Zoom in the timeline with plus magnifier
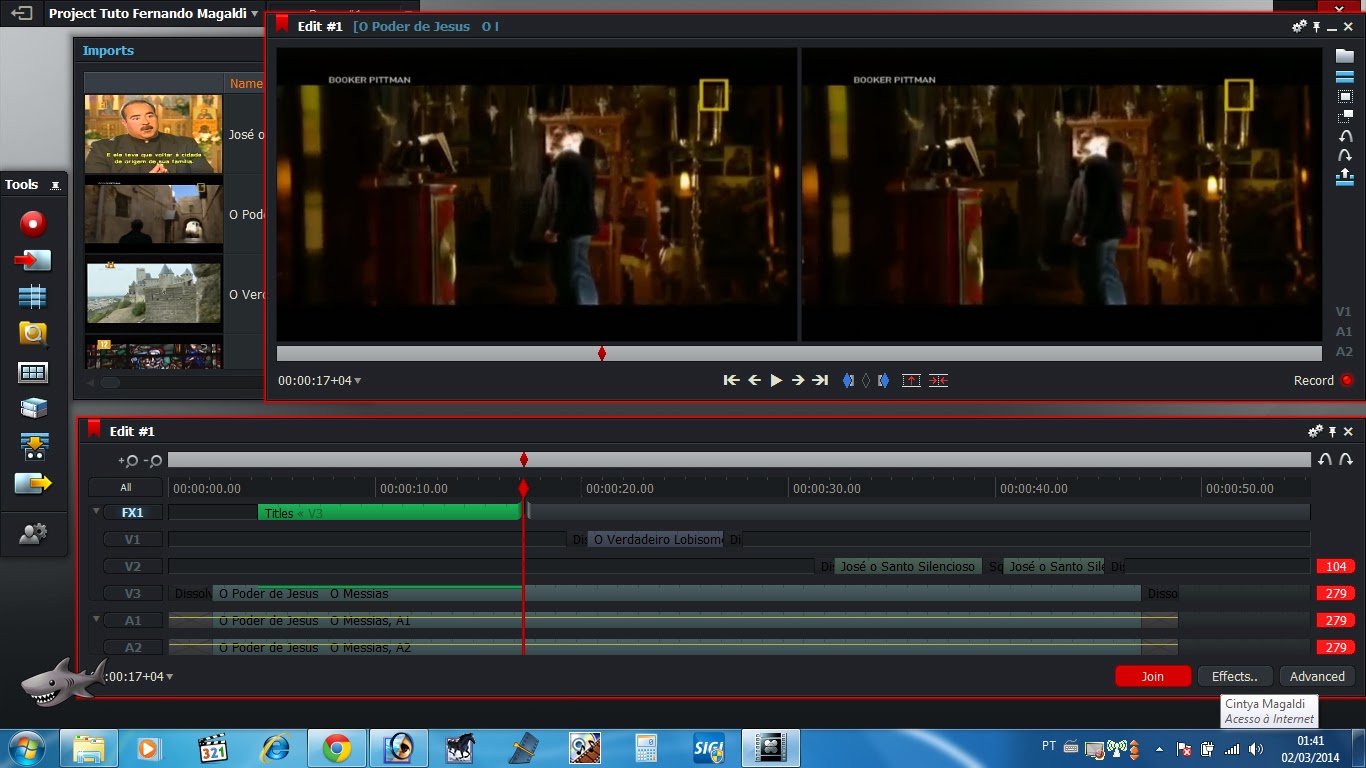 (x=128, y=461)
